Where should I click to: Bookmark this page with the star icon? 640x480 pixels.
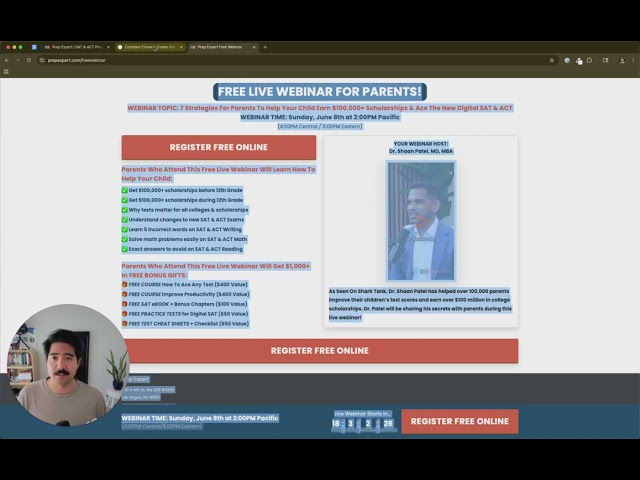pyautogui.click(x=551, y=60)
